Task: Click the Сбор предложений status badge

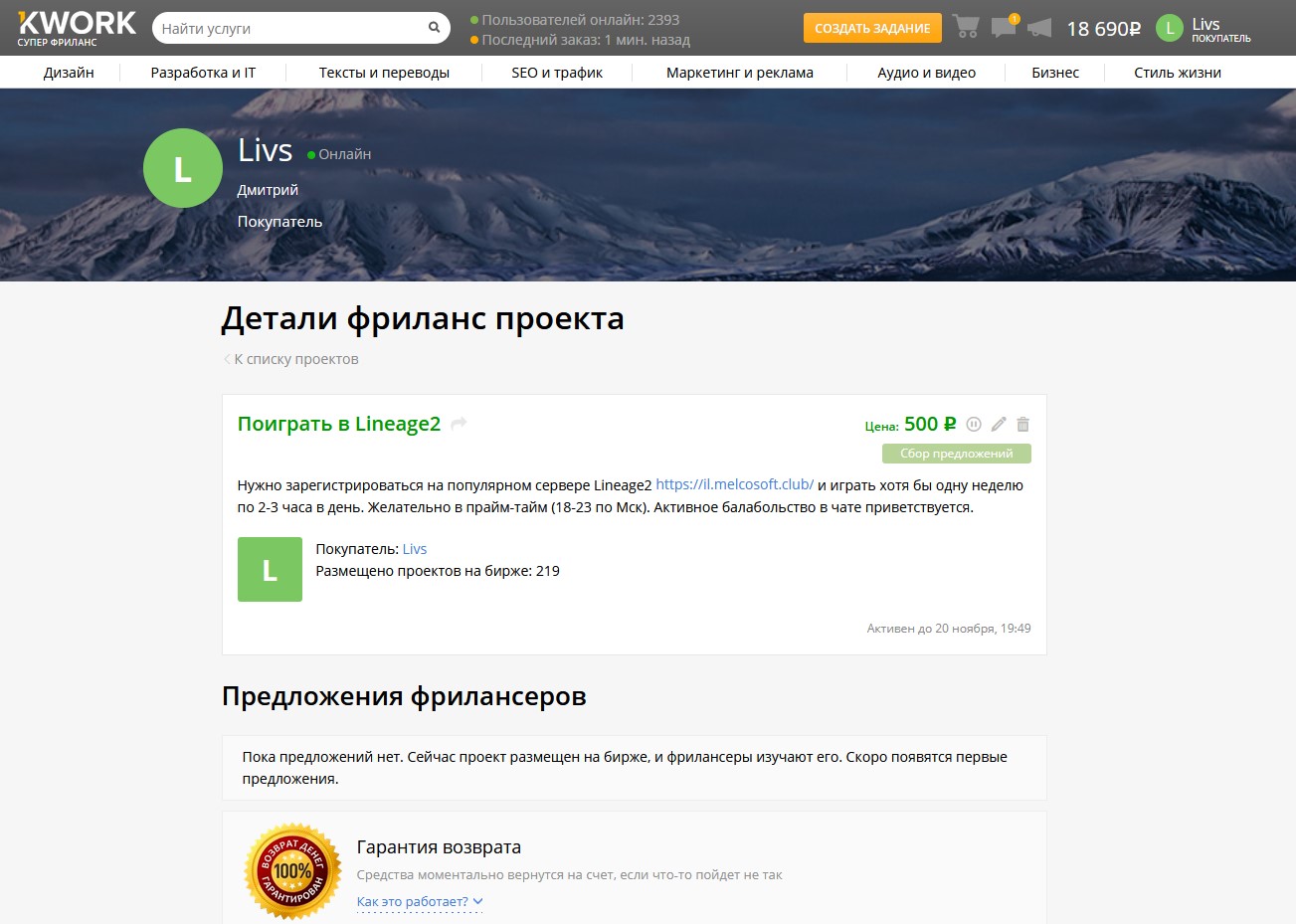Action: point(957,454)
